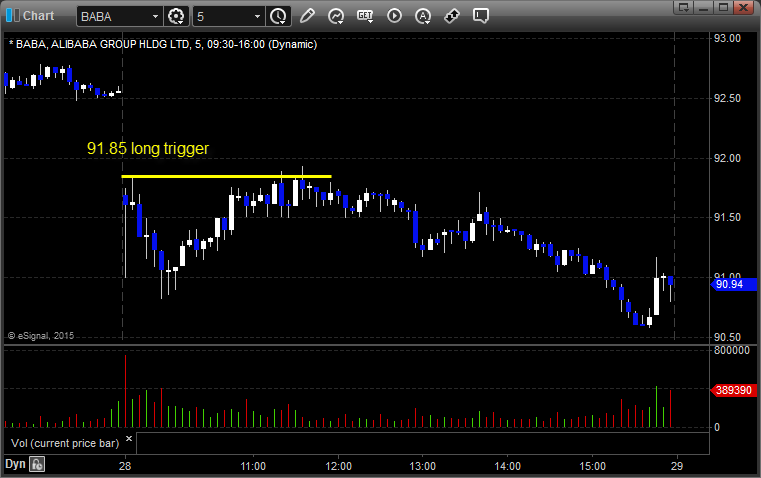Click the Chart title label
761x478 pixels.
pyautogui.click(x=38, y=16)
